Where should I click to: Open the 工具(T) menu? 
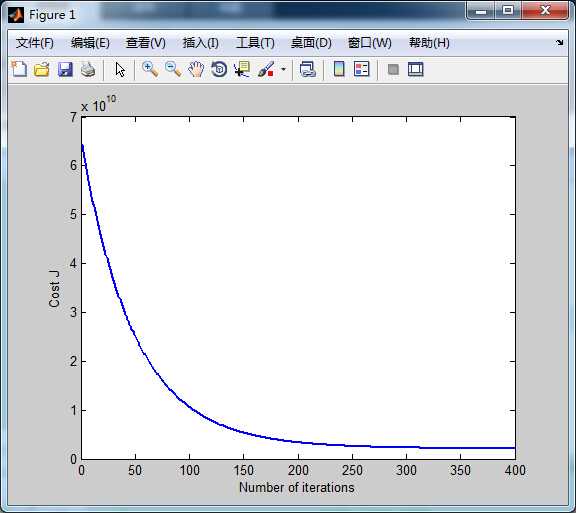click(x=255, y=43)
